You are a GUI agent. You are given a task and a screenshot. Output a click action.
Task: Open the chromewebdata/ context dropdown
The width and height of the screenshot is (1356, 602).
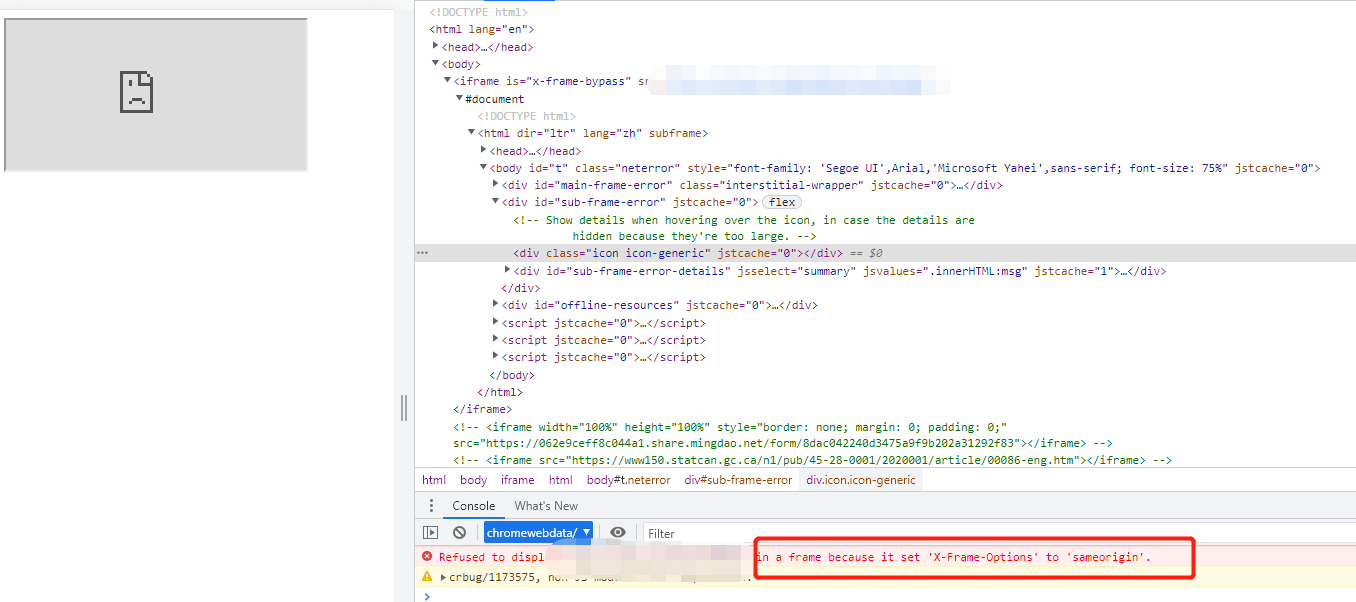(x=539, y=533)
